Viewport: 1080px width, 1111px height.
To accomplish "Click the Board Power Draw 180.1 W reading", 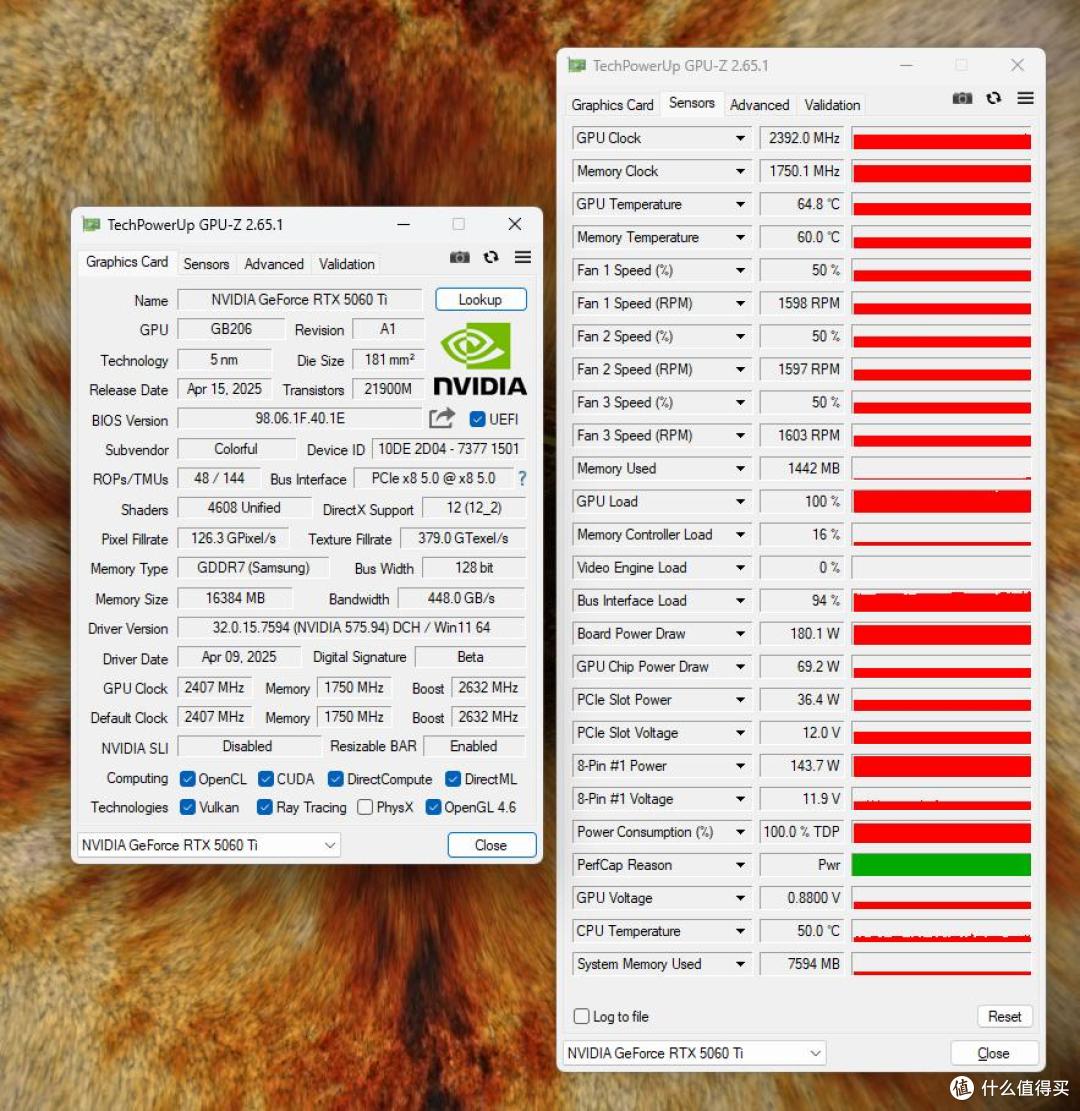I will point(802,633).
